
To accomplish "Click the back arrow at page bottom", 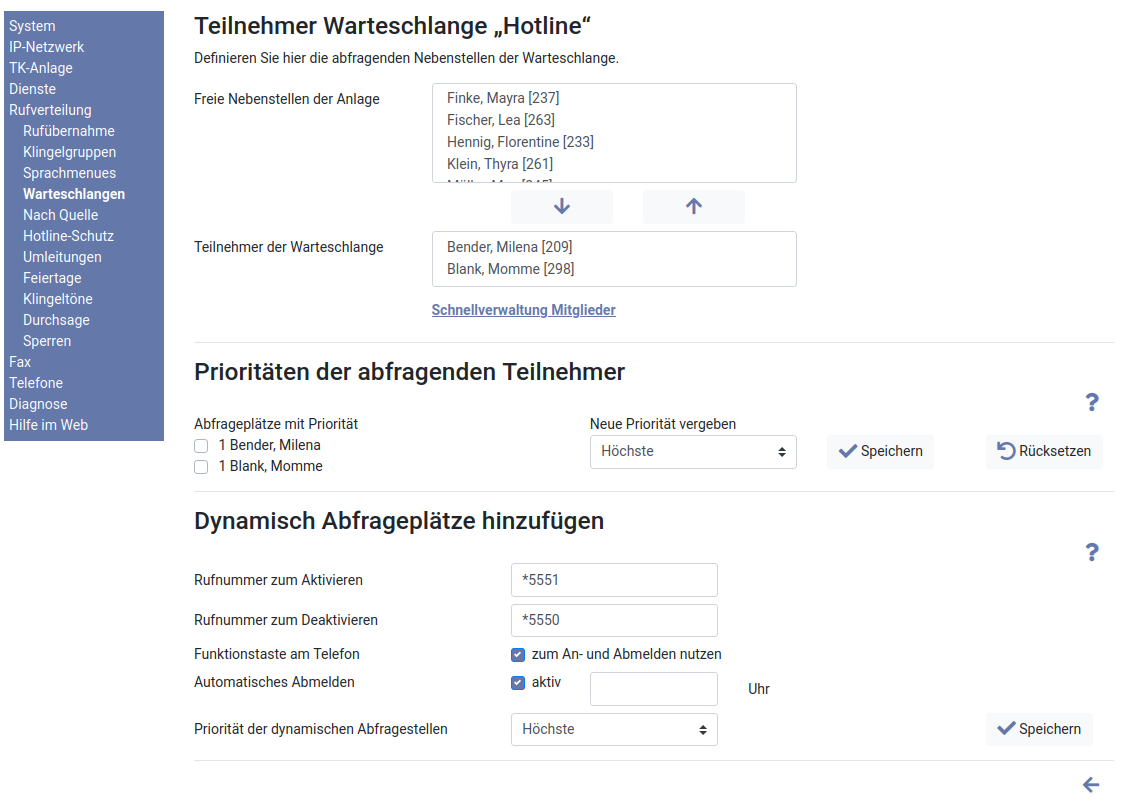I will click(1091, 785).
